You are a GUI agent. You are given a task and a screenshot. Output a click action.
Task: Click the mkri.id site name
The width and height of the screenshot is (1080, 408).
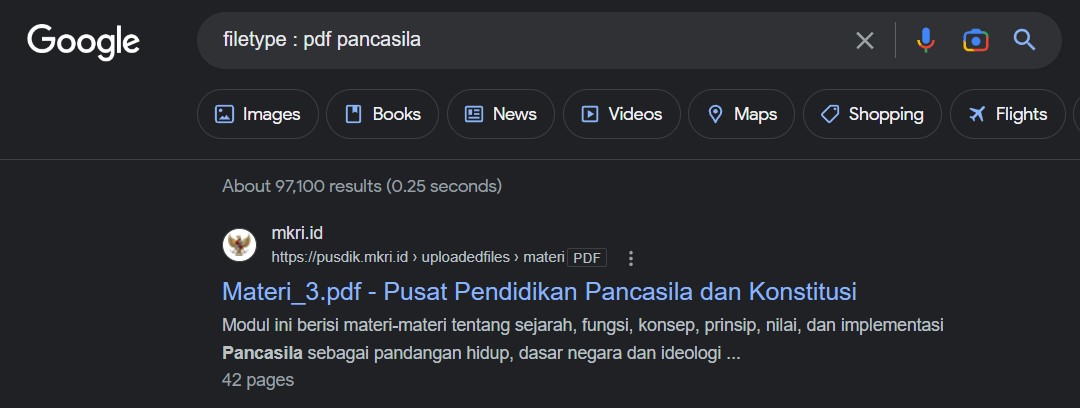pyautogui.click(x=297, y=233)
